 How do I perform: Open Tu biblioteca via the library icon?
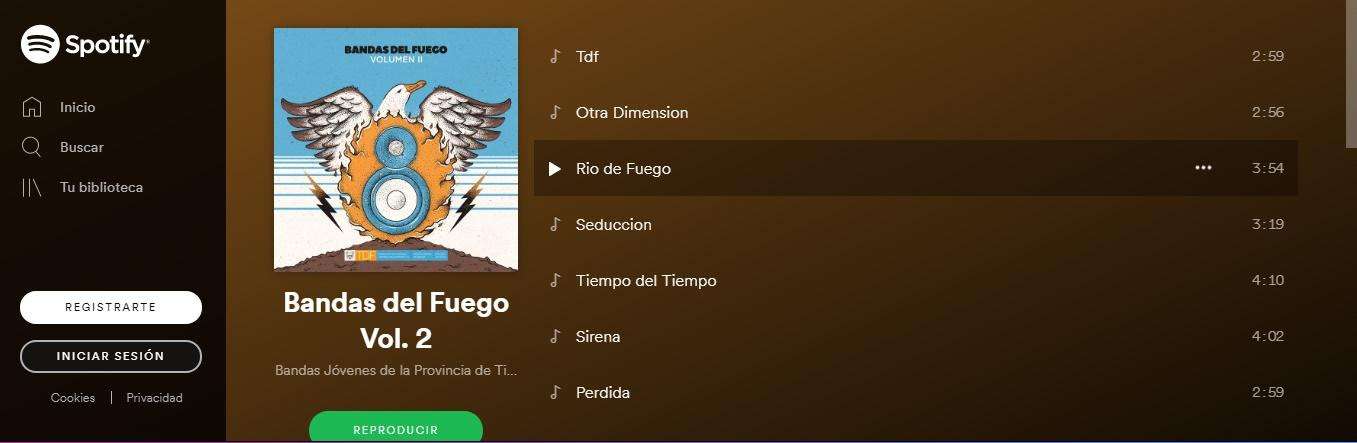tap(32, 187)
